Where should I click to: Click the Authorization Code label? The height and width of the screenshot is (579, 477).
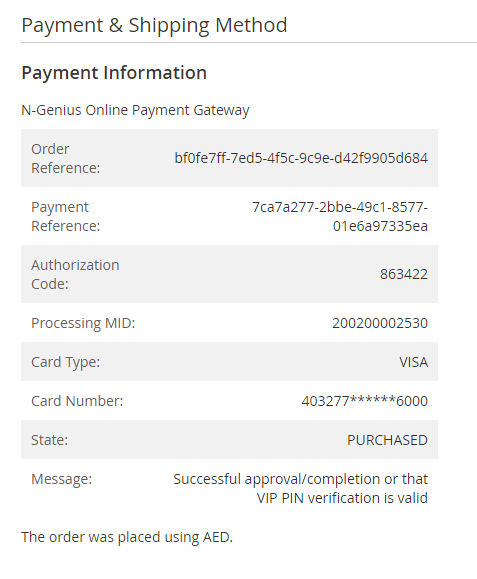(x=75, y=274)
